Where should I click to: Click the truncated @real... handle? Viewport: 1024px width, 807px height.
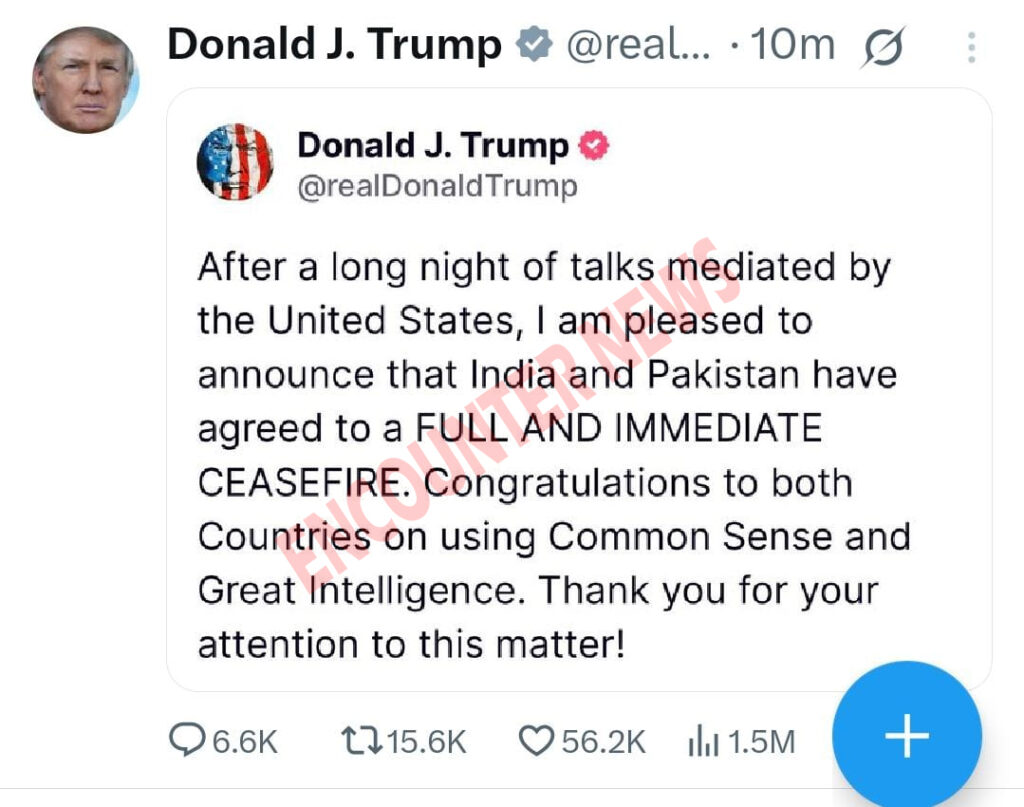[x=638, y=45]
